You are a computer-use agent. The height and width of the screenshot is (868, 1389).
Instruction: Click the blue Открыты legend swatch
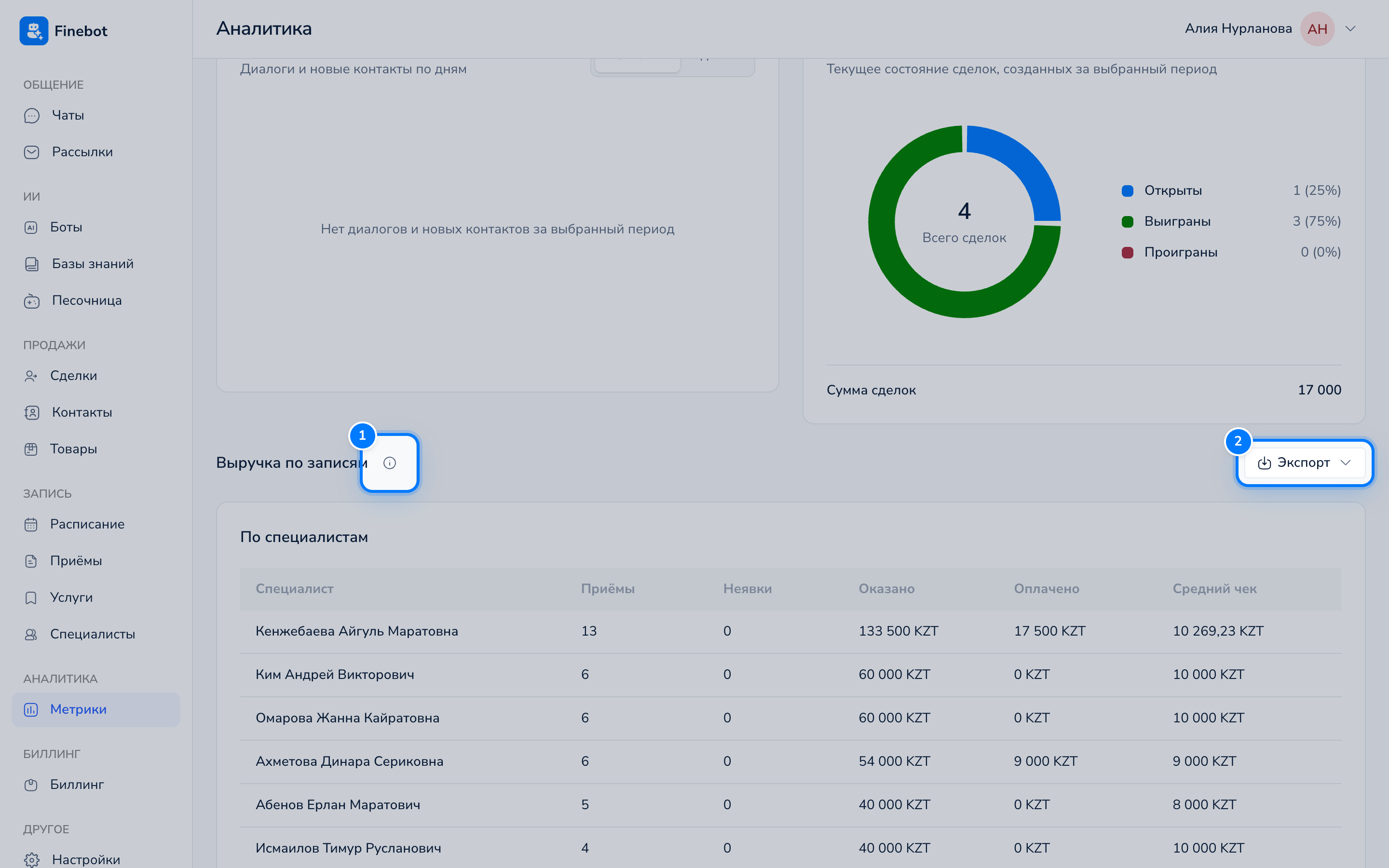pos(1127,190)
